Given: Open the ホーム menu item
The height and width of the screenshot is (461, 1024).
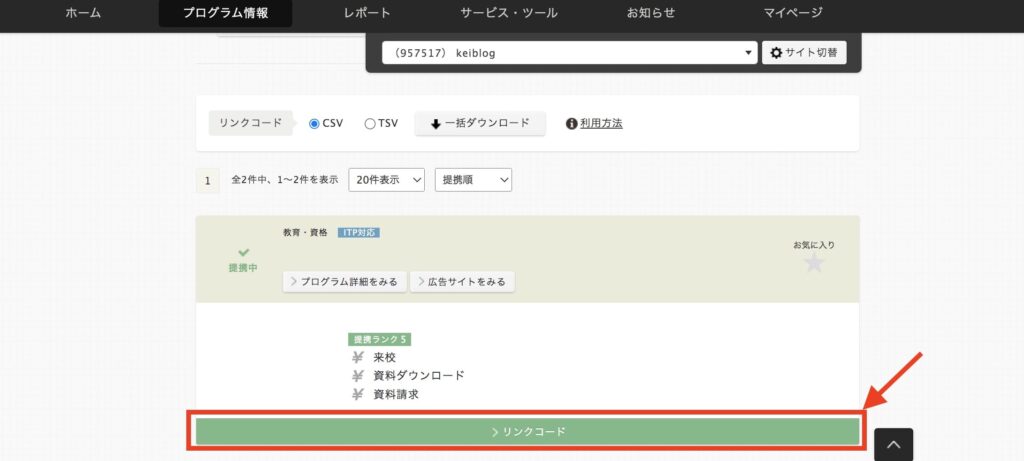Looking at the screenshot, I should (83, 12).
